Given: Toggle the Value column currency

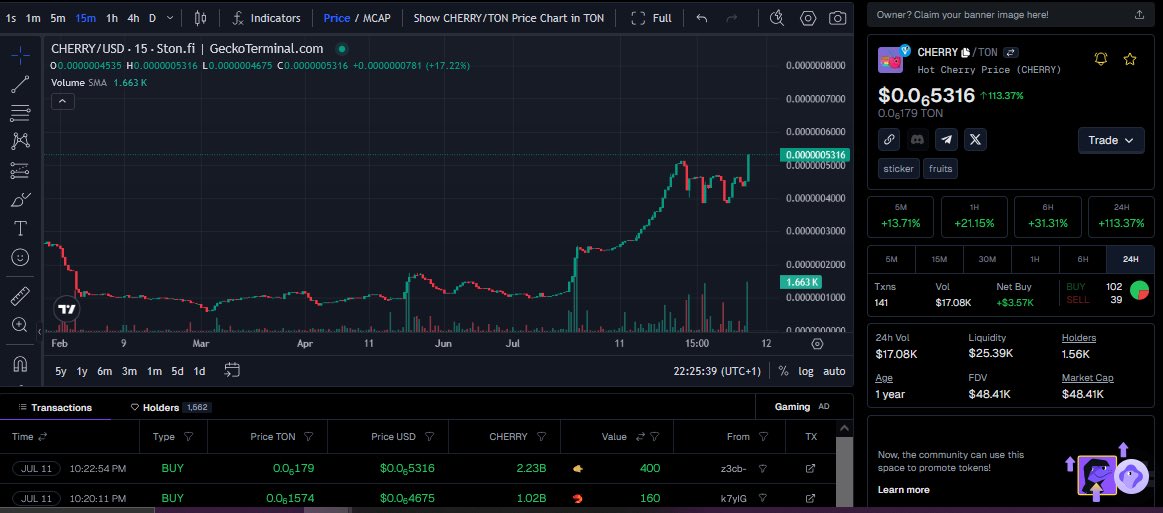Looking at the screenshot, I should pyautogui.click(x=642, y=437).
